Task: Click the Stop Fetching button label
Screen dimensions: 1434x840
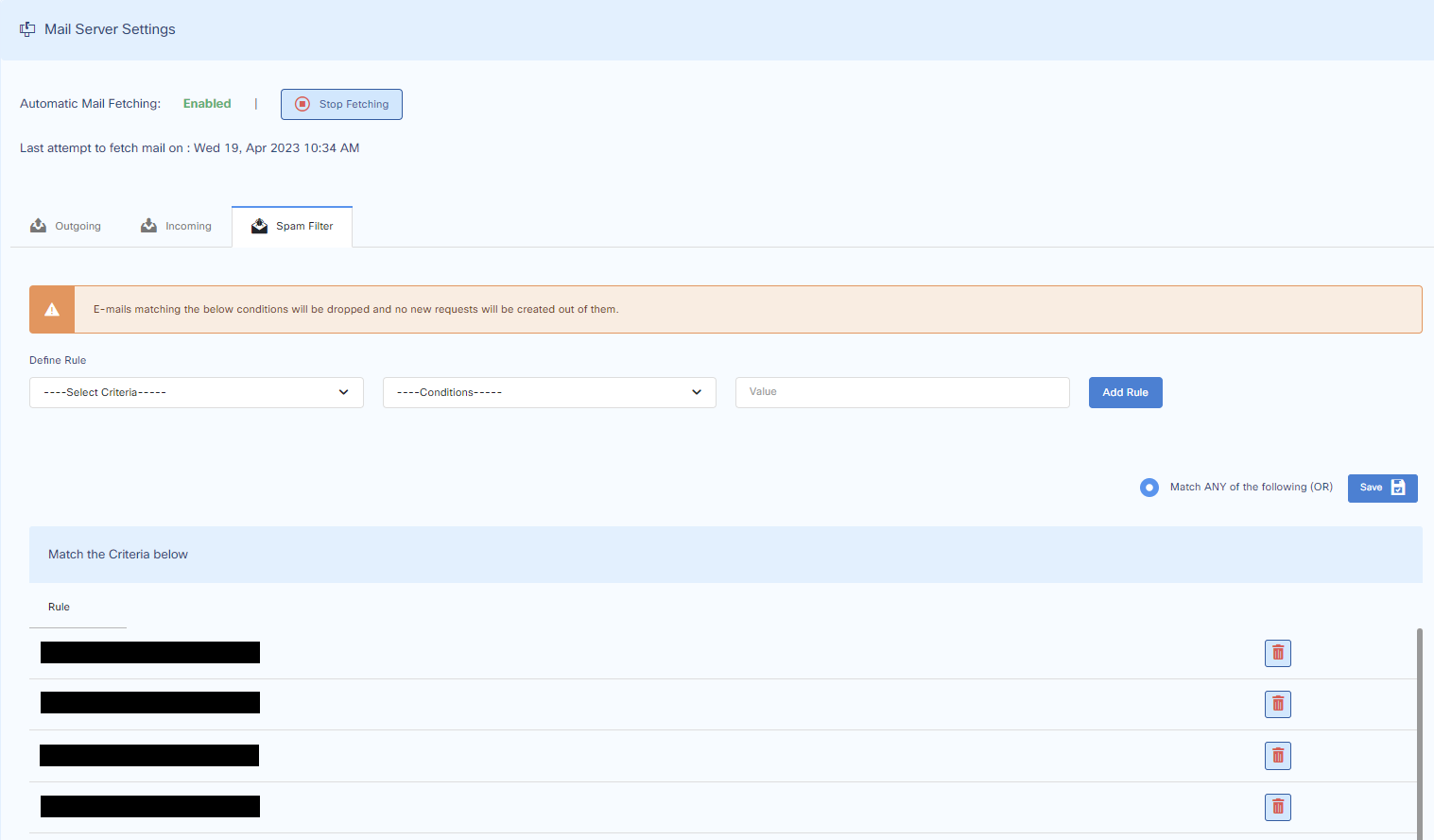Action: click(x=354, y=104)
